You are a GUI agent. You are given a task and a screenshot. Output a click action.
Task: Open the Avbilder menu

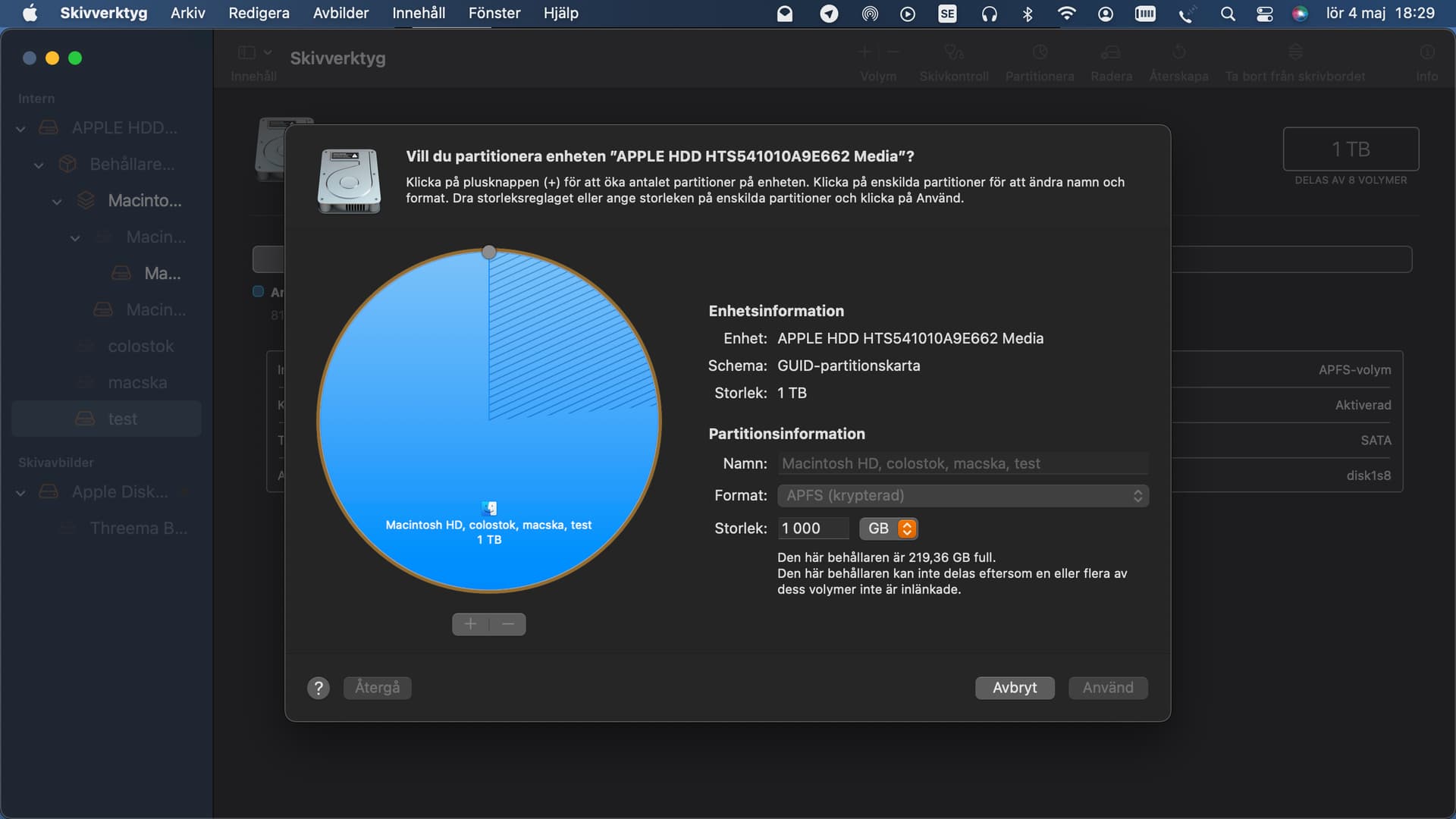(340, 13)
